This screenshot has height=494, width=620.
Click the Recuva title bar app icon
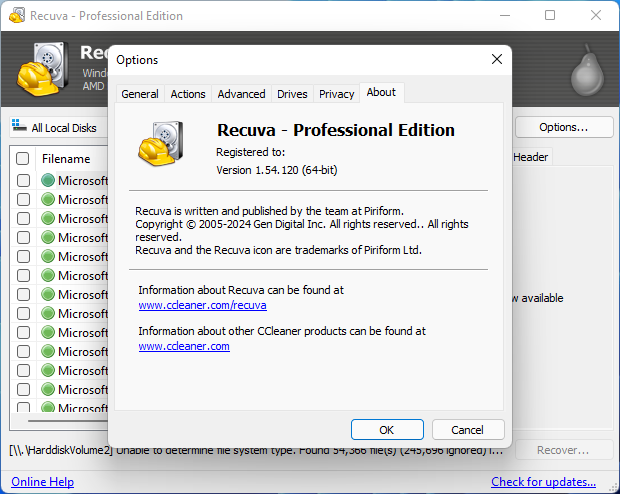17,15
